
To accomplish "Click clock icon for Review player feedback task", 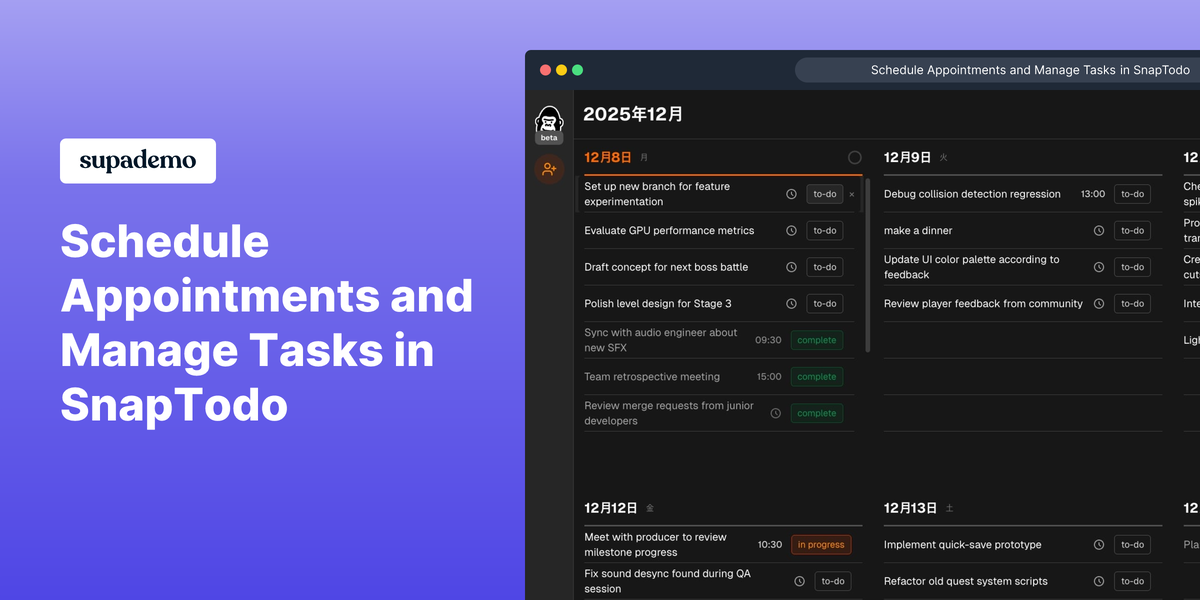I will (1098, 303).
